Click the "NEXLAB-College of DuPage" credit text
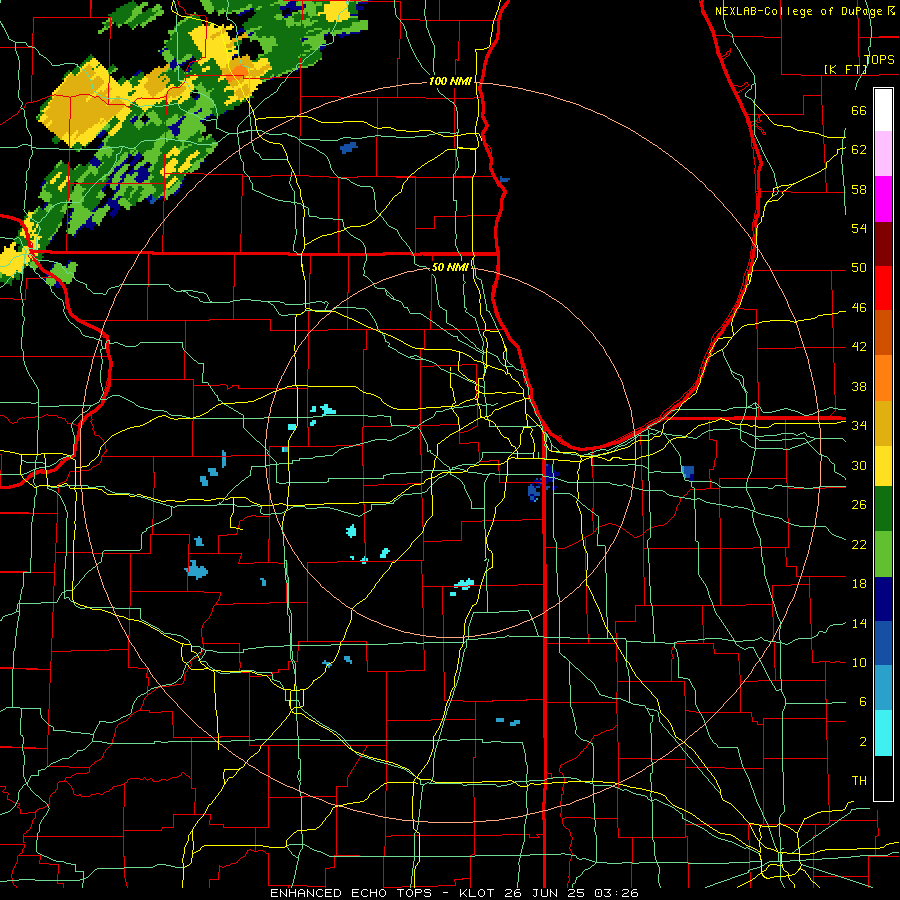Viewport: 900px width, 900px height. pos(800,11)
